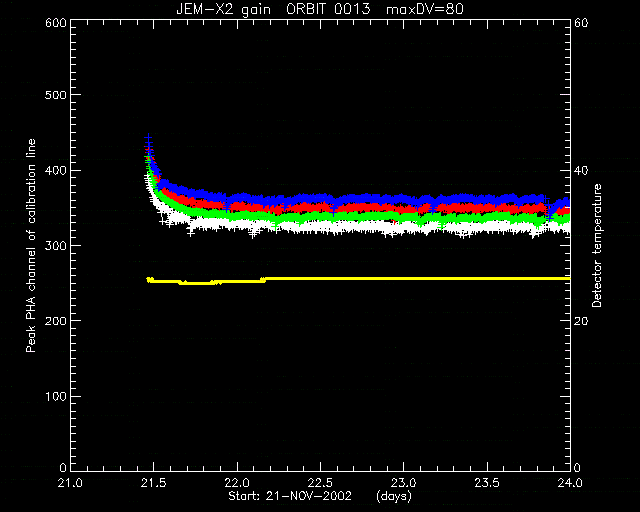This screenshot has height=512, width=640.
Task: Click the 600 tick label on left axis
Action: pyautogui.click(x=56, y=22)
